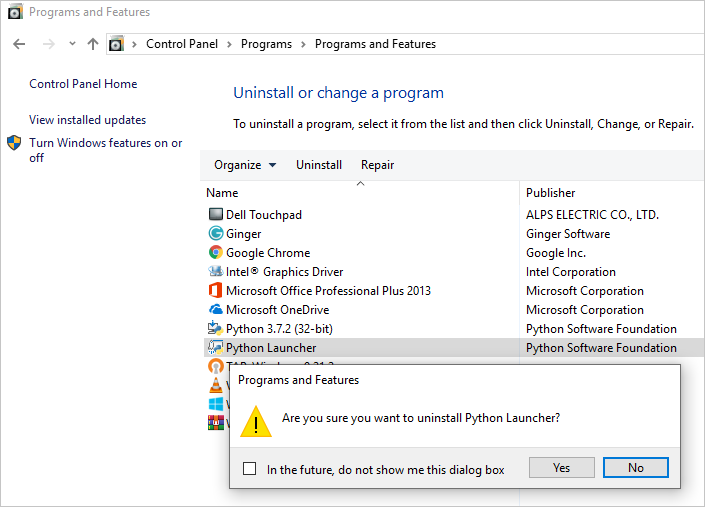Sort programs by the Name column header
Viewport: 705px width, 507px height.
[x=222, y=193]
